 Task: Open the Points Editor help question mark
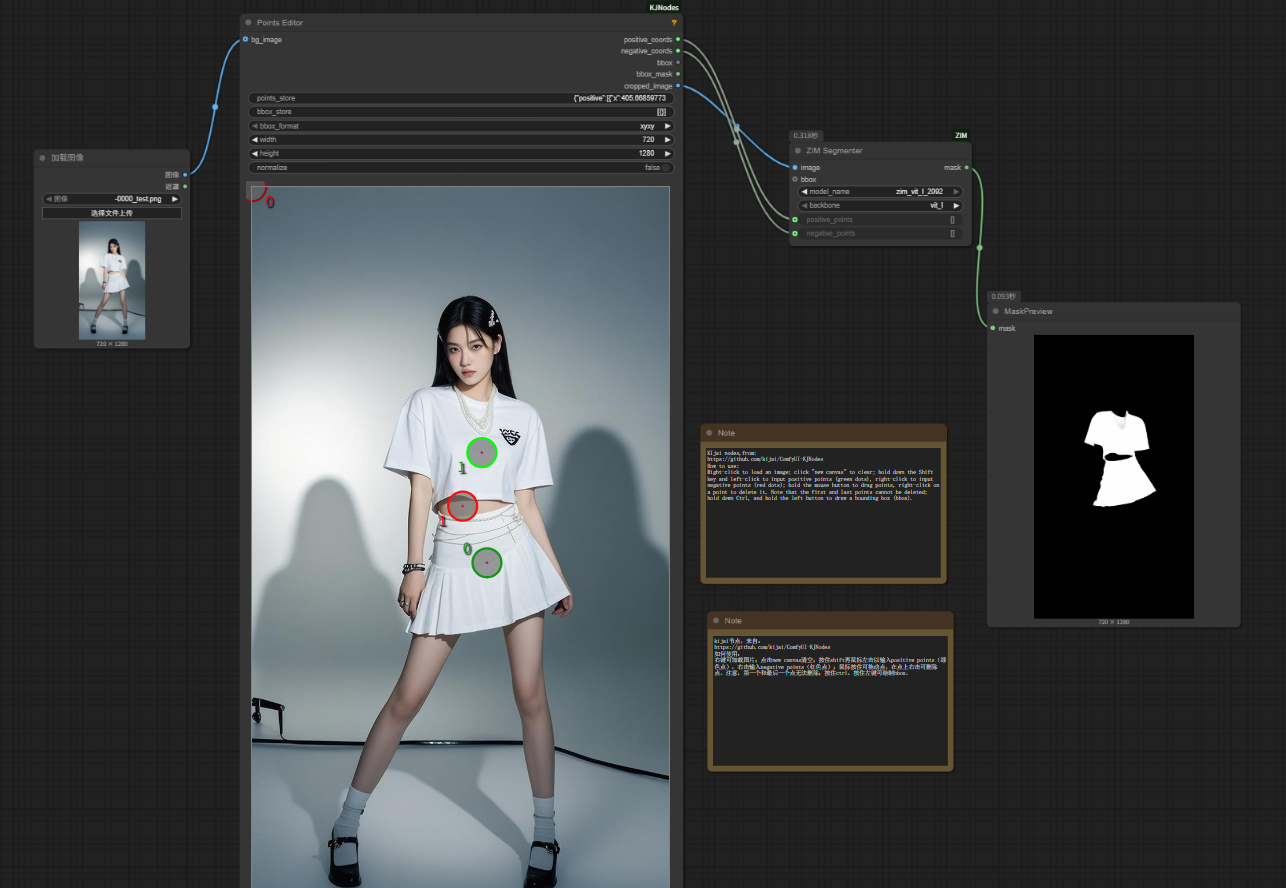coord(674,22)
